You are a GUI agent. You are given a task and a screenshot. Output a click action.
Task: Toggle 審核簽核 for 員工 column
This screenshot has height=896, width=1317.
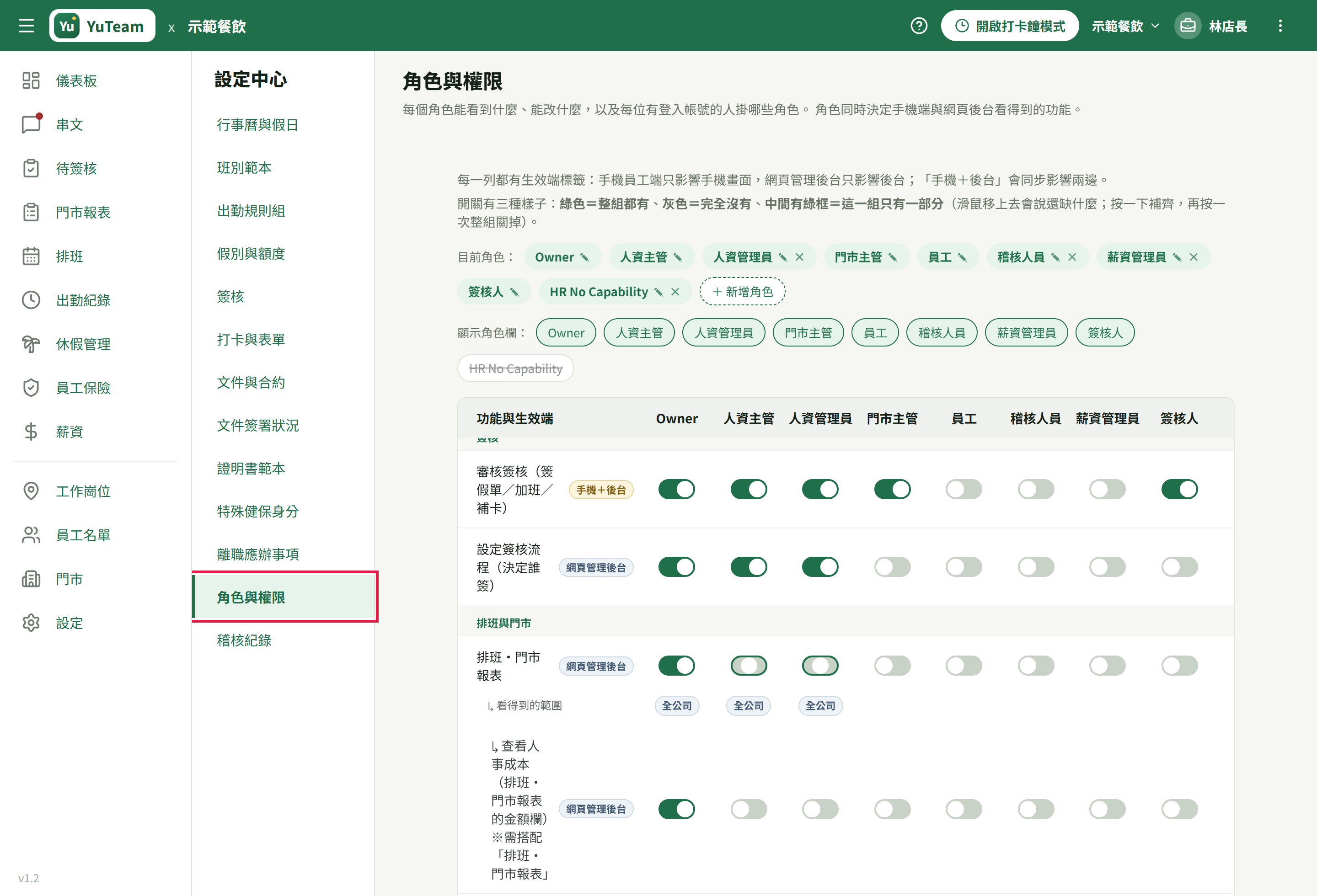point(964,489)
